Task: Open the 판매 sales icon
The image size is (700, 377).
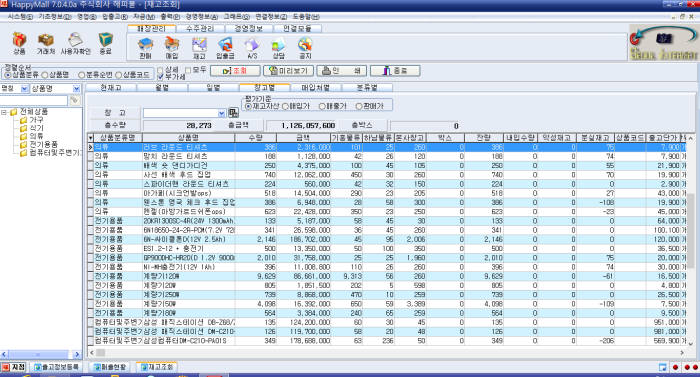Action: coord(146,45)
